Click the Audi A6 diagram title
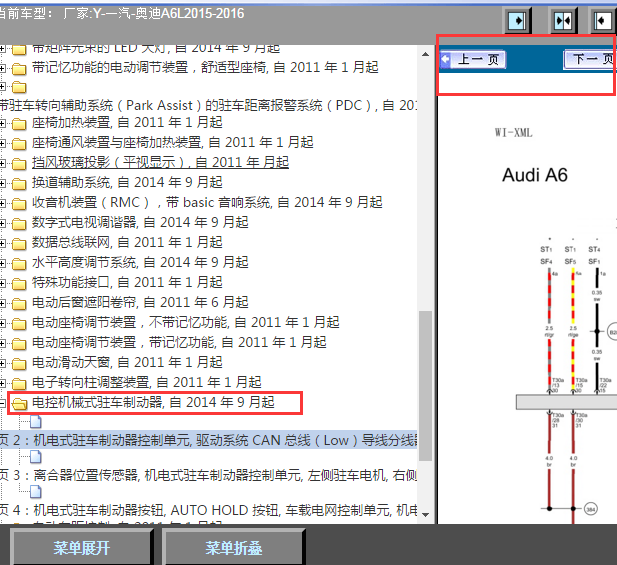617x565 pixels. pyautogui.click(x=535, y=175)
